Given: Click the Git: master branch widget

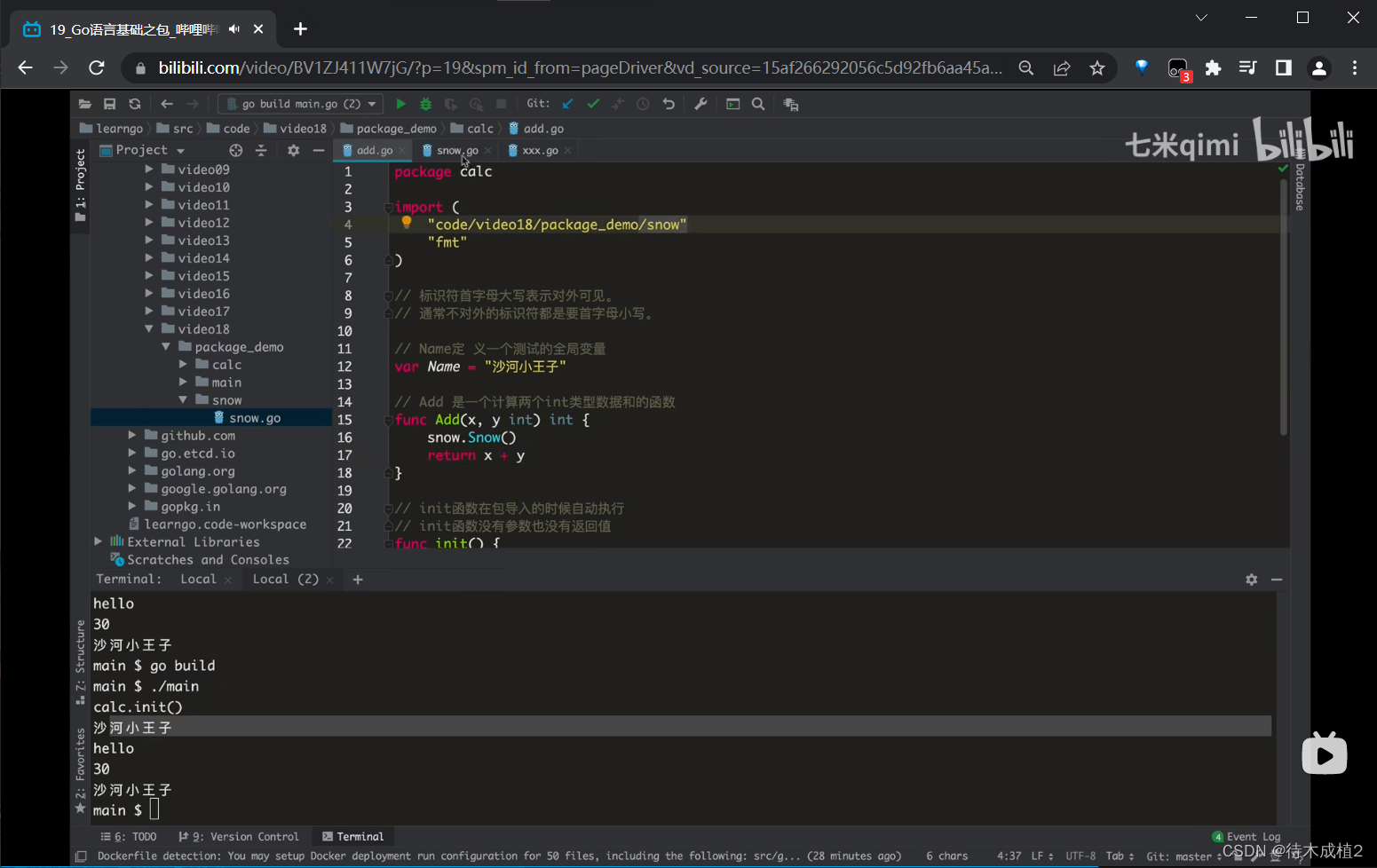Looking at the screenshot, I should click(x=1183, y=856).
